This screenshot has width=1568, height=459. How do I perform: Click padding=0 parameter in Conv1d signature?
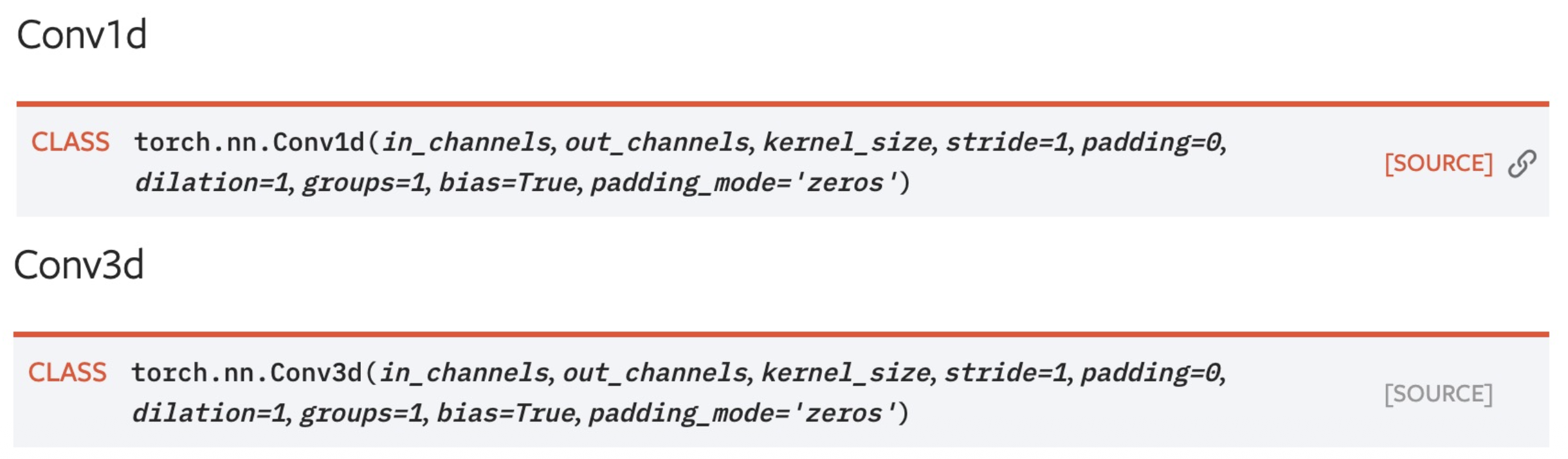point(1153,142)
